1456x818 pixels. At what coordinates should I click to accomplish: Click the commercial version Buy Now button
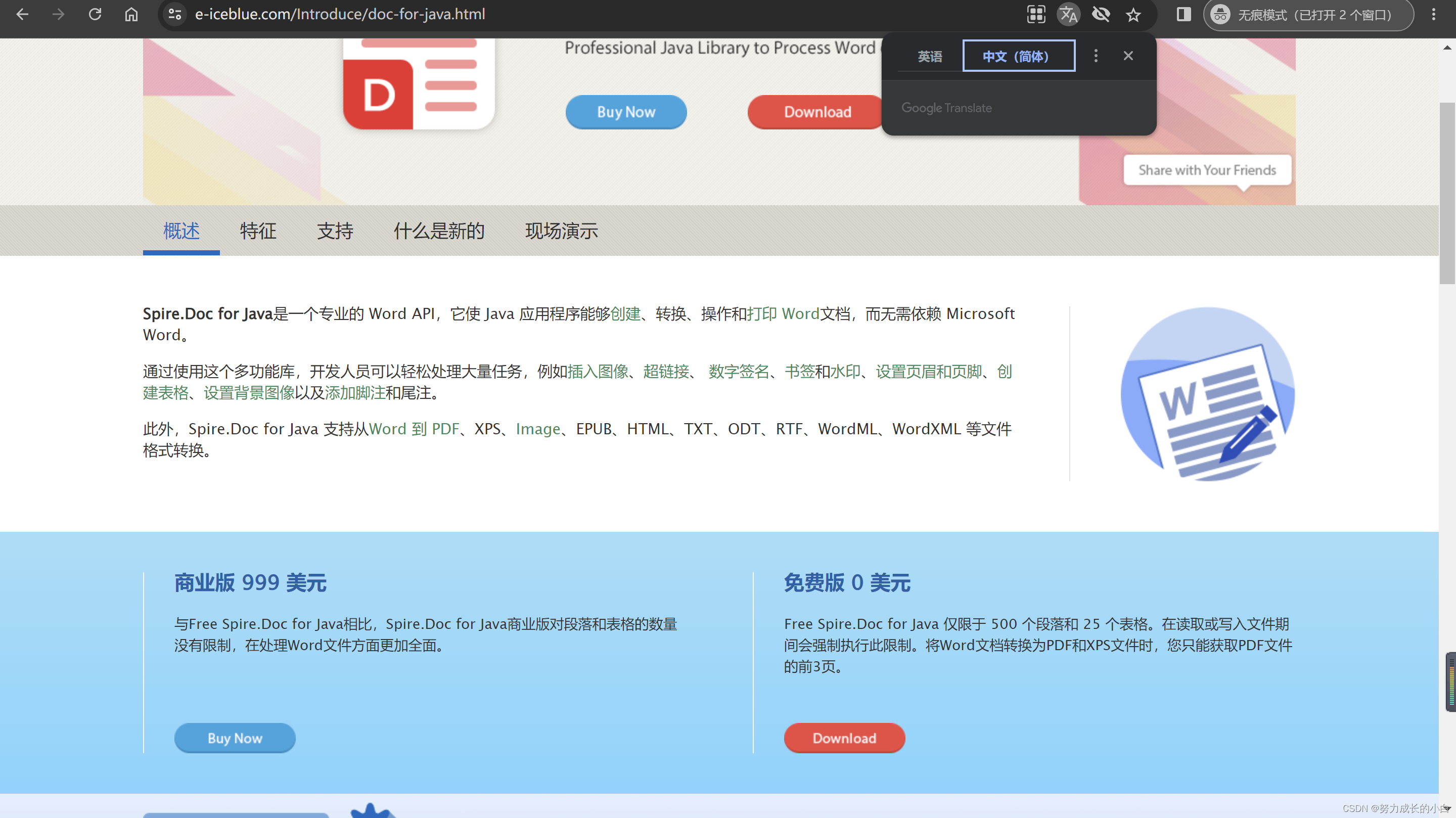(234, 738)
